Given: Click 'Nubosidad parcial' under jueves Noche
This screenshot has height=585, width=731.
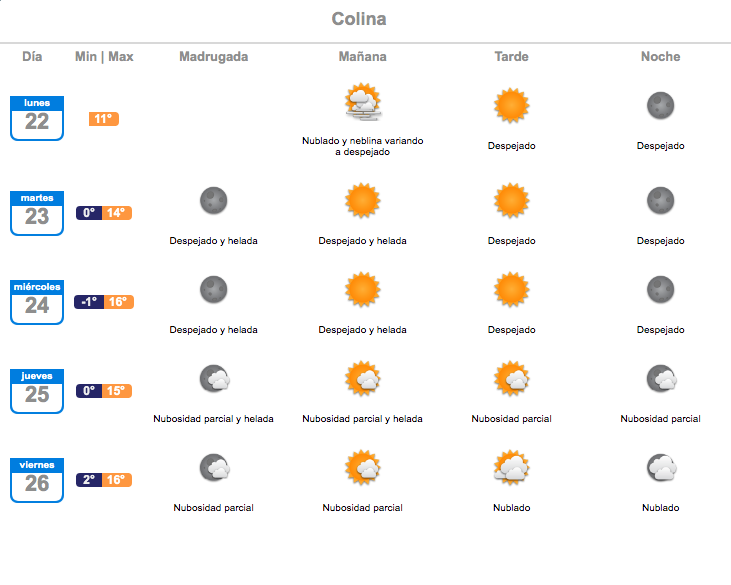Looking at the screenshot, I should pos(661,419).
